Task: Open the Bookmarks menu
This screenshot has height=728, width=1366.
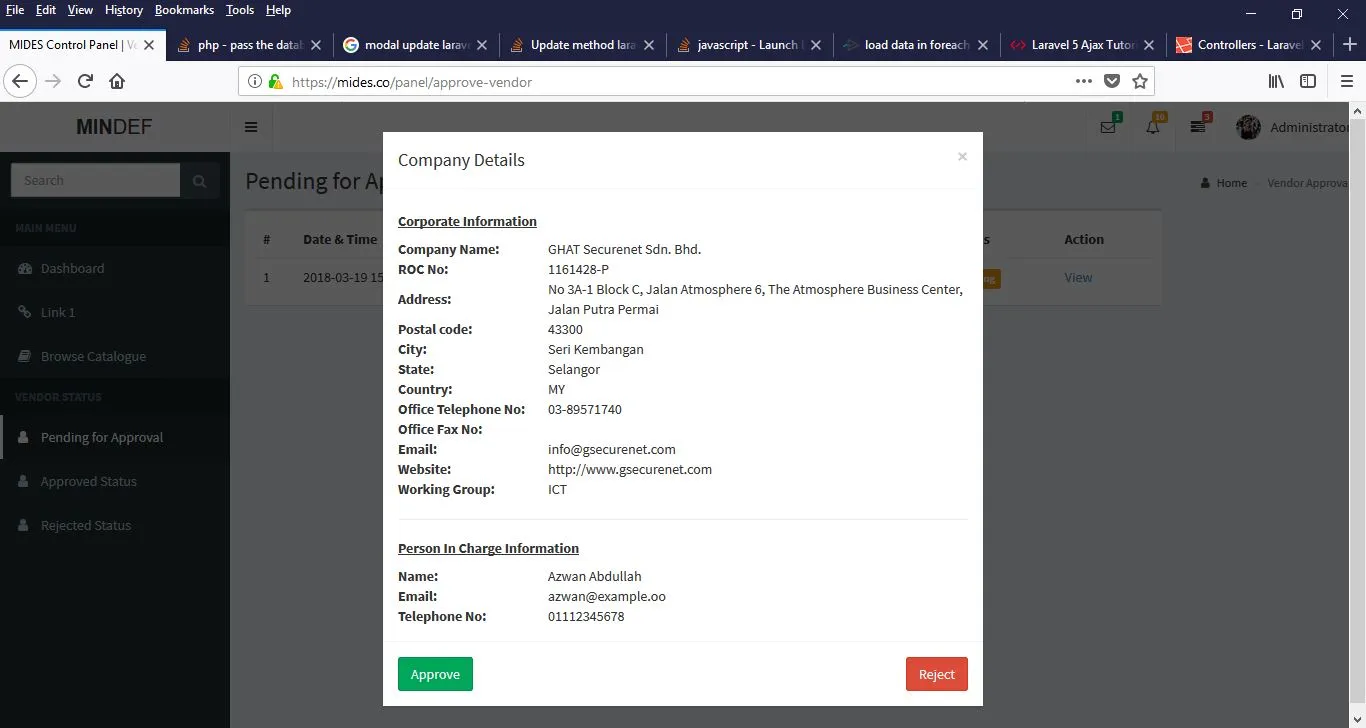Action: [x=185, y=10]
